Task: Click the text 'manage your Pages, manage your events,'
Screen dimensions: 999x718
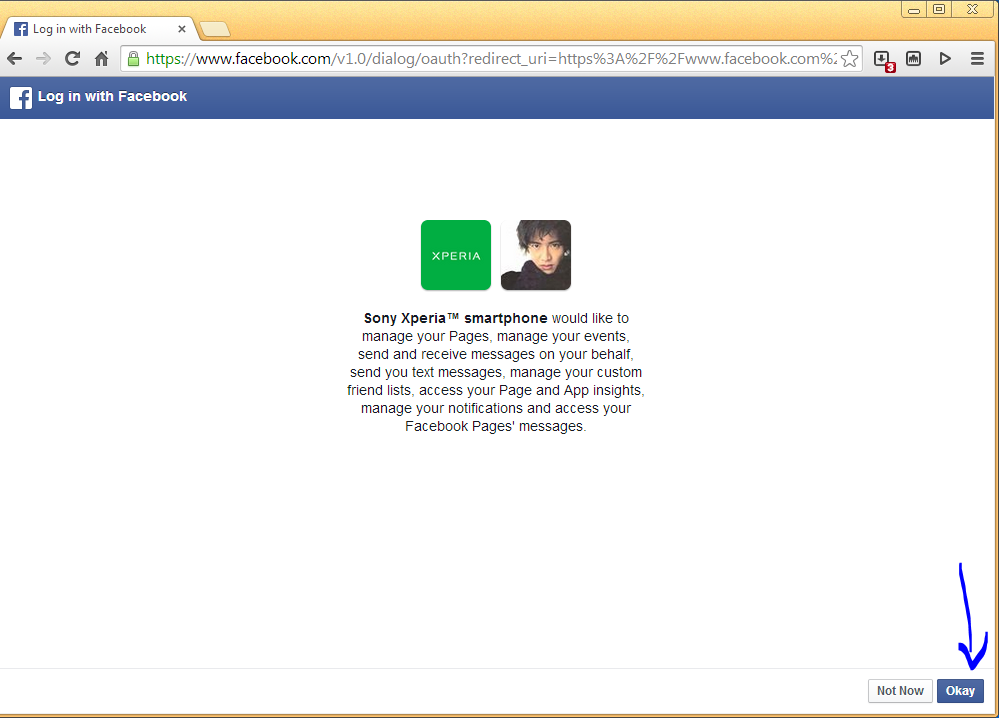Action: (496, 336)
